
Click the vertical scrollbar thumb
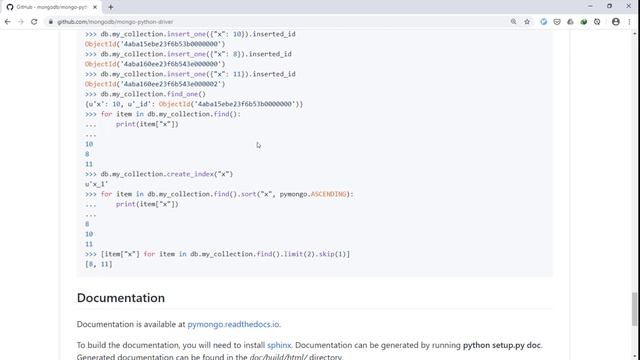click(x=635, y=309)
